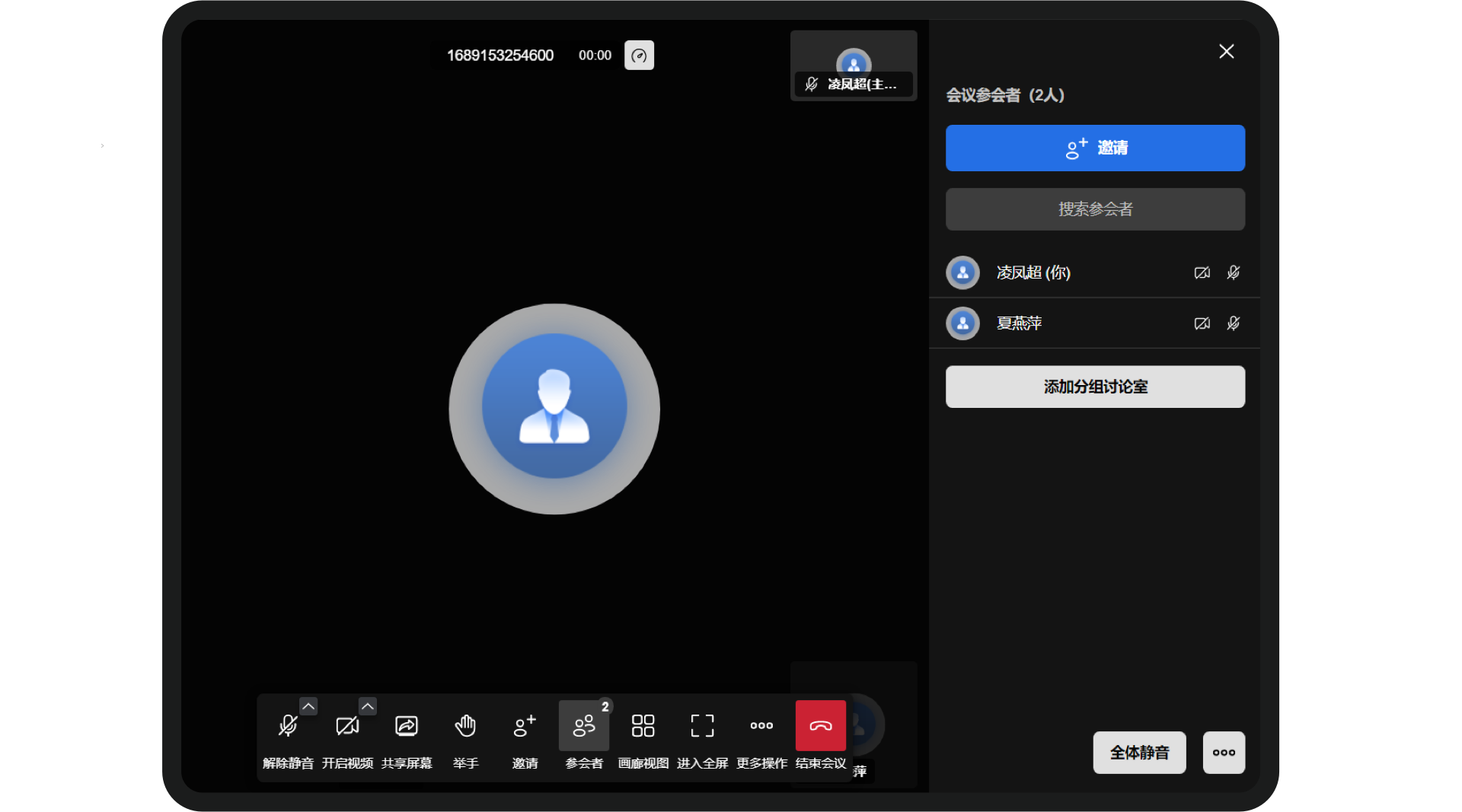The image size is (1462, 812).
Task: Raise hand with 举手 icon
Action: click(x=466, y=735)
